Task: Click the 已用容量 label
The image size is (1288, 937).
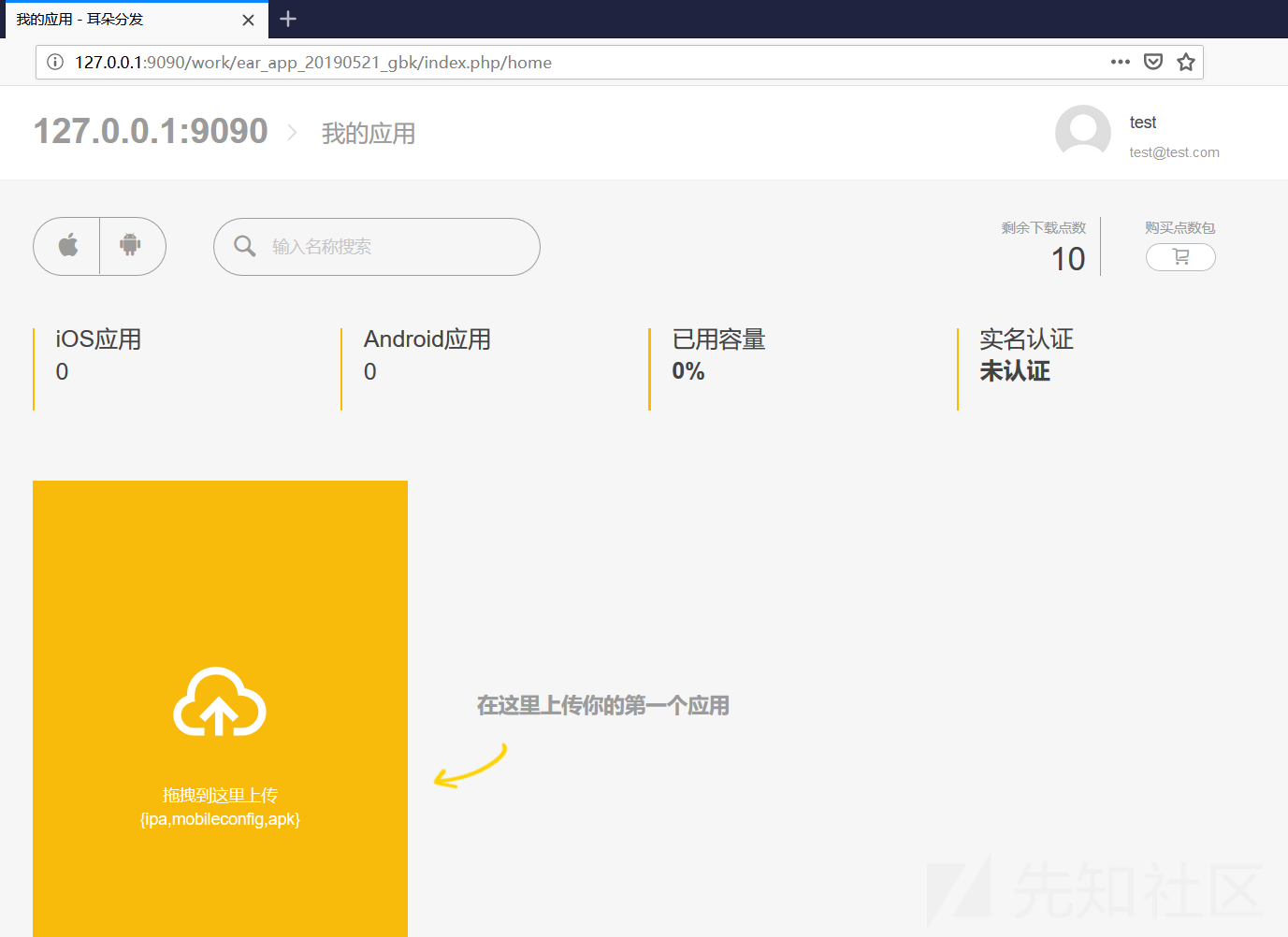Action: click(x=718, y=339)
